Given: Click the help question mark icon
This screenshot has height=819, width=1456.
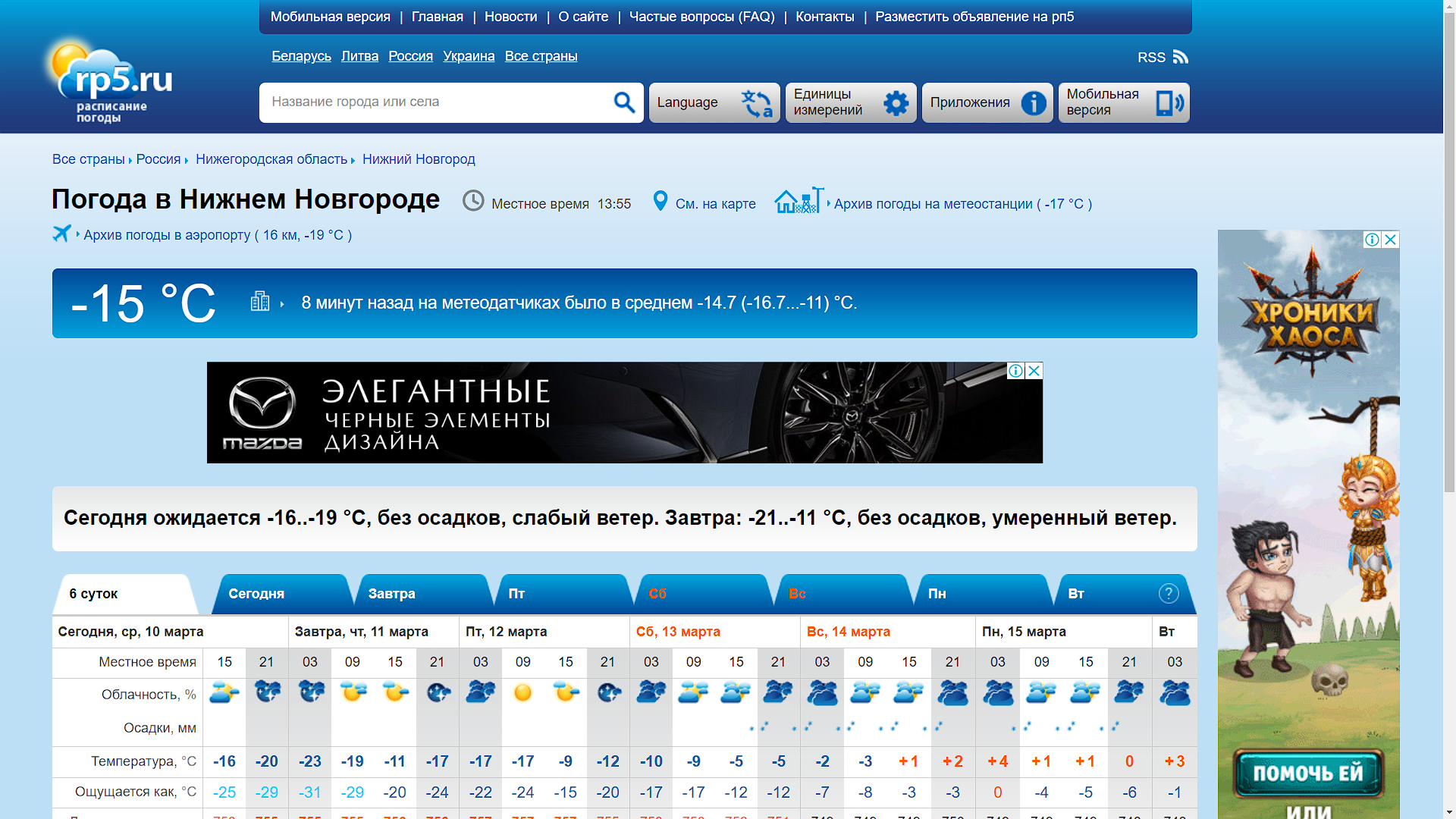Looking at the screenshot, I should click(x=1169, y=594).
